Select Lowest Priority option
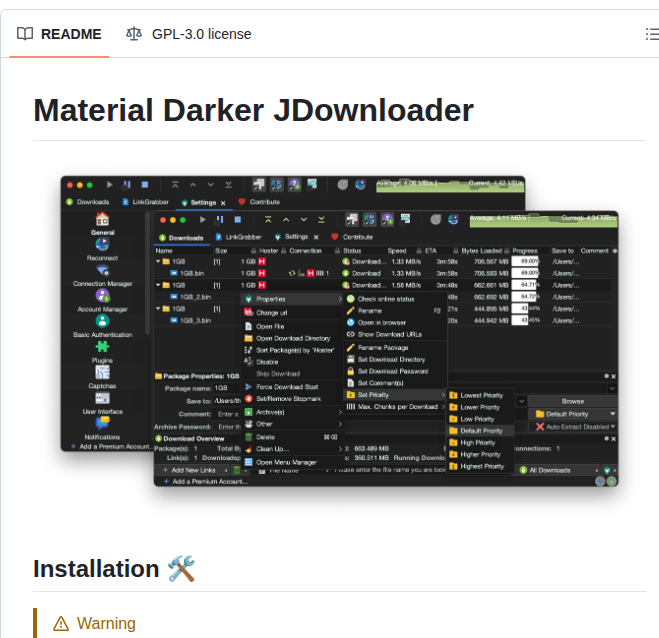 [479, 395]
